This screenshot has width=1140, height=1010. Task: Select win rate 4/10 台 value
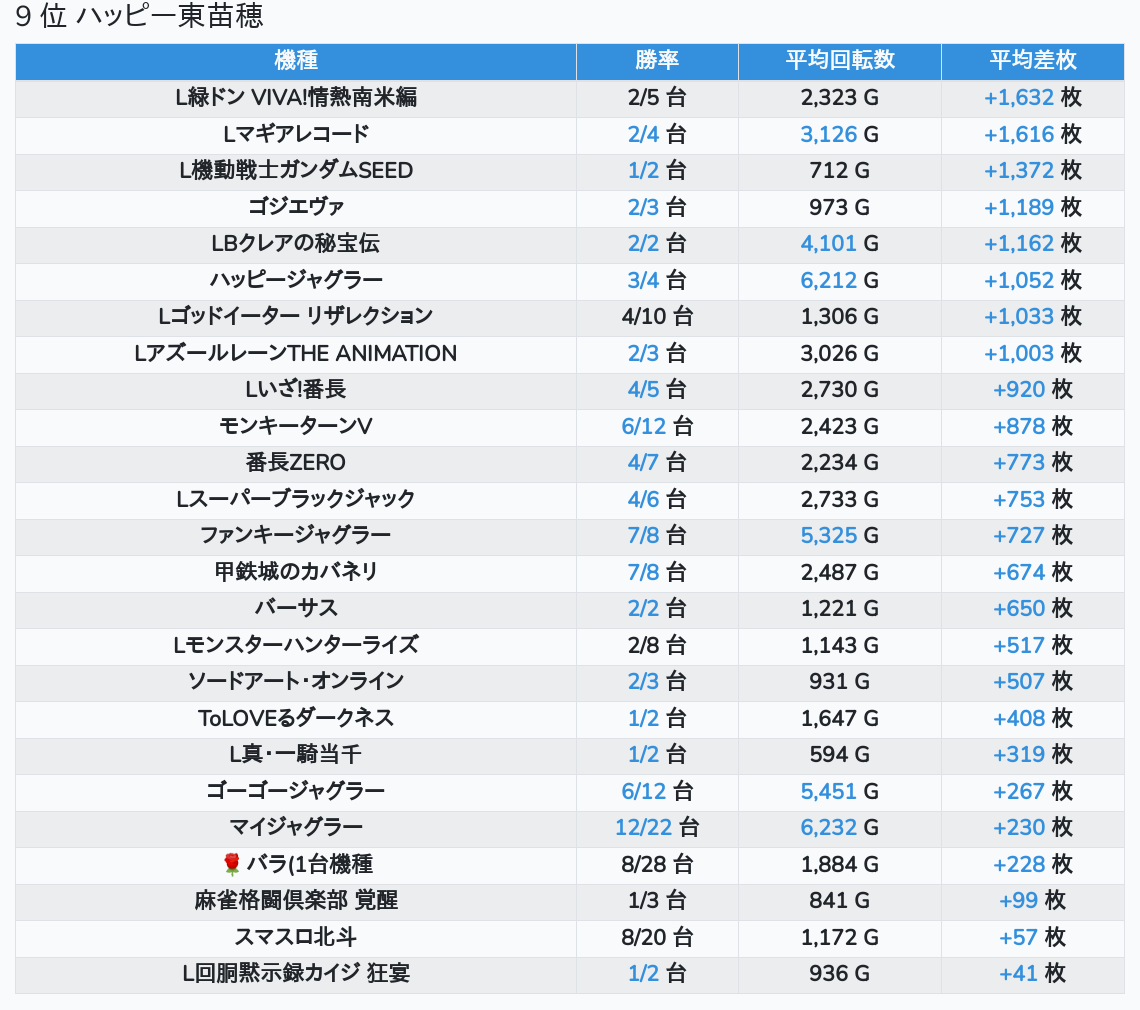657,316
